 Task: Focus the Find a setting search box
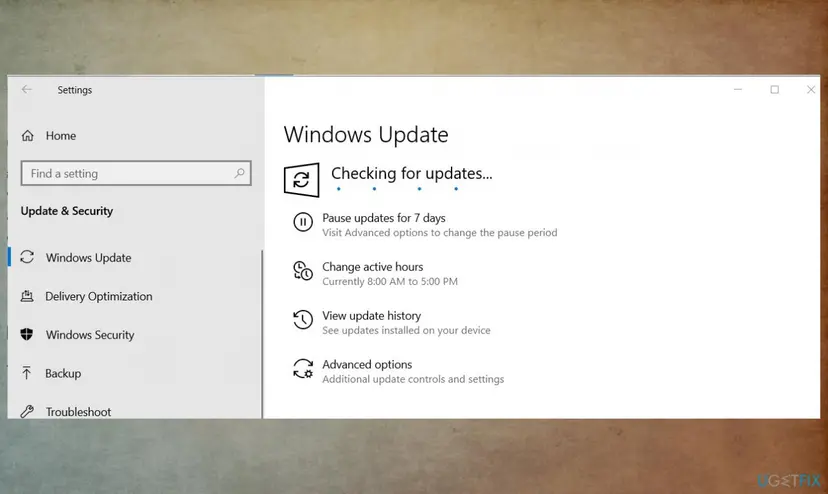click(x=136, y=173)
